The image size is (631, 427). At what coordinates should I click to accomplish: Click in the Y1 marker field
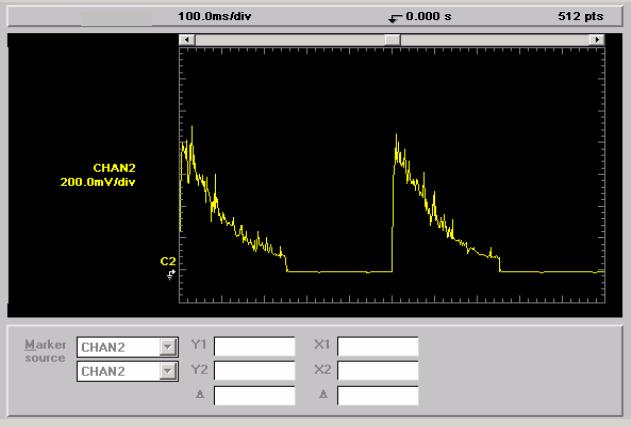[x=254, y=347]
